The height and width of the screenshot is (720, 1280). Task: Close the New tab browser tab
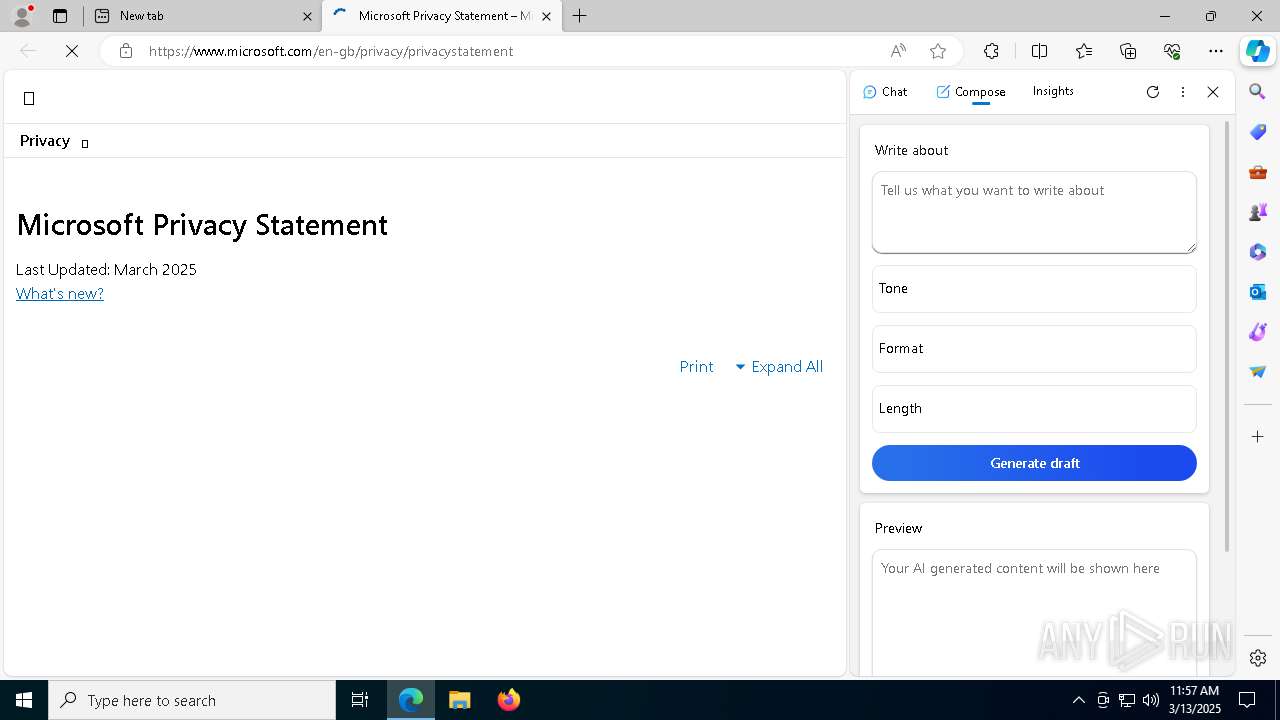[307, 16]
